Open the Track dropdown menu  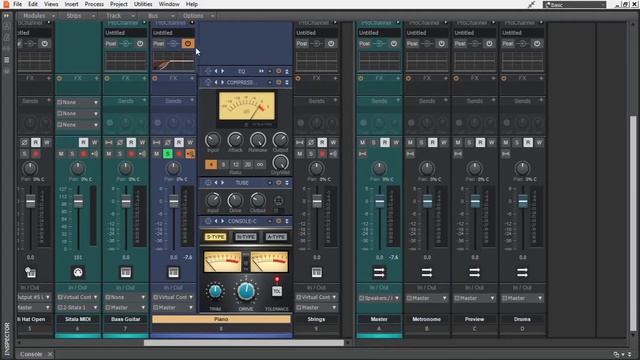pyautogui.click(x=120, y=16)
